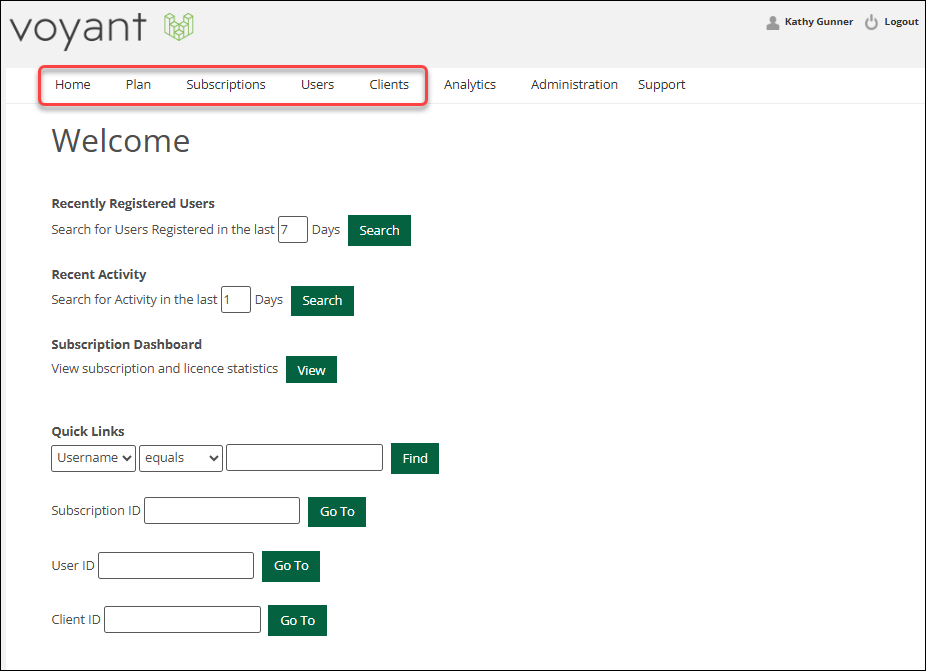Click 'View subscription and licence statistics' text
The image size is (926, 671).
[165, 369]
